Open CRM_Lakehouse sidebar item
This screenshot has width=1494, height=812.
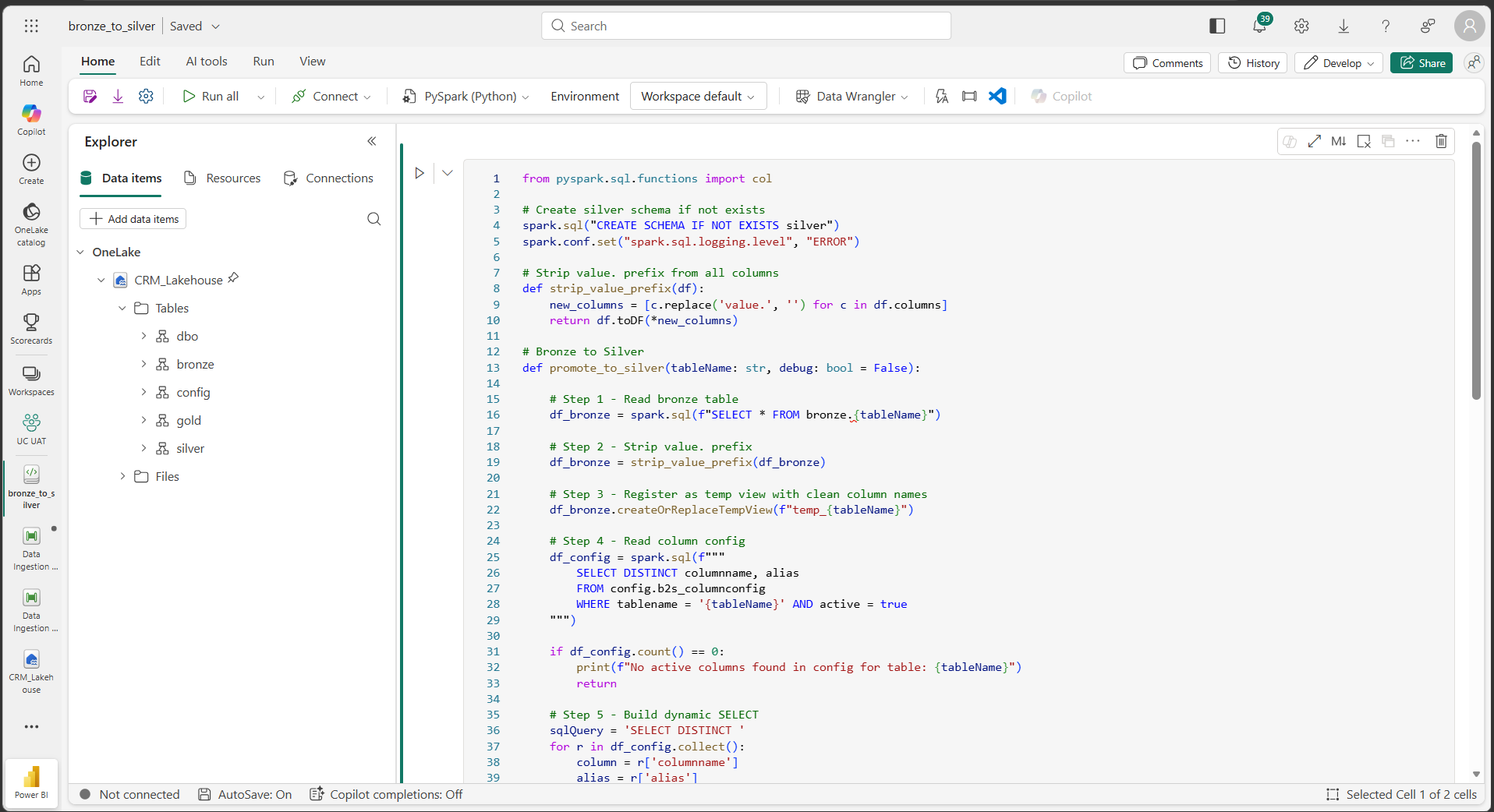point(31,671)
